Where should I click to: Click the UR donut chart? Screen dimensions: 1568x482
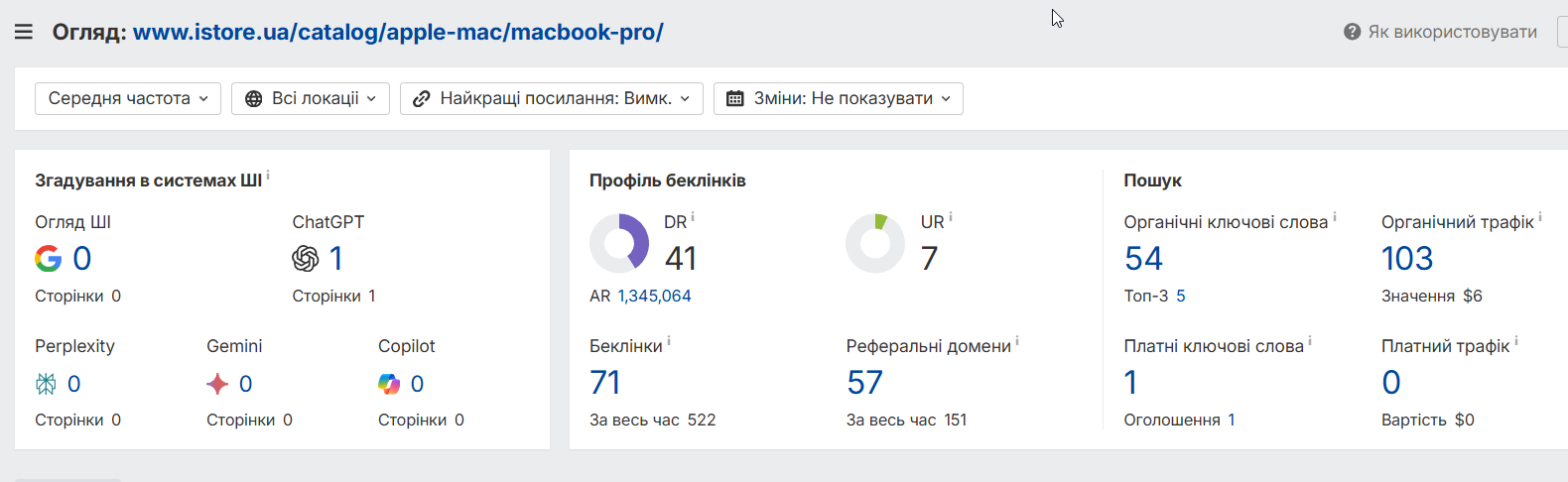[875, 243]
